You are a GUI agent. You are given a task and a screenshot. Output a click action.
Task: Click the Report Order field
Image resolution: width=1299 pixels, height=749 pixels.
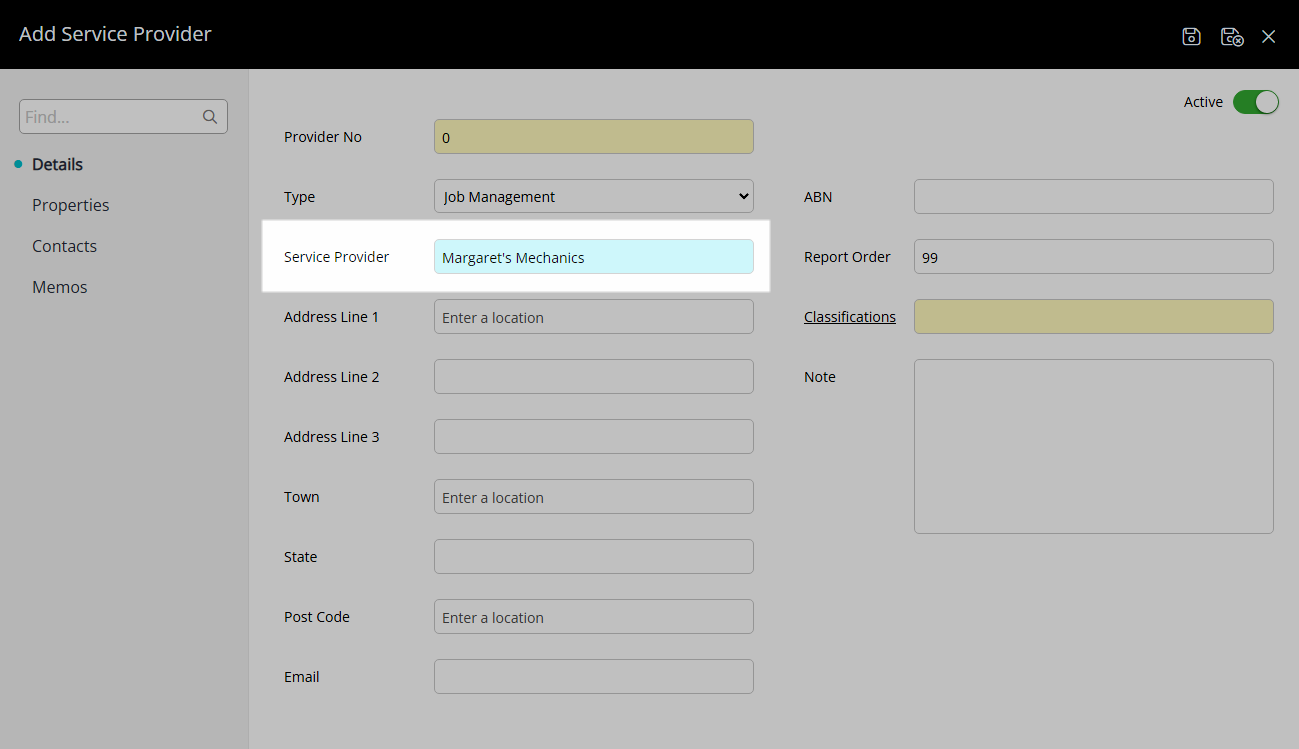pyautogui.click(x=1094, y=257)
